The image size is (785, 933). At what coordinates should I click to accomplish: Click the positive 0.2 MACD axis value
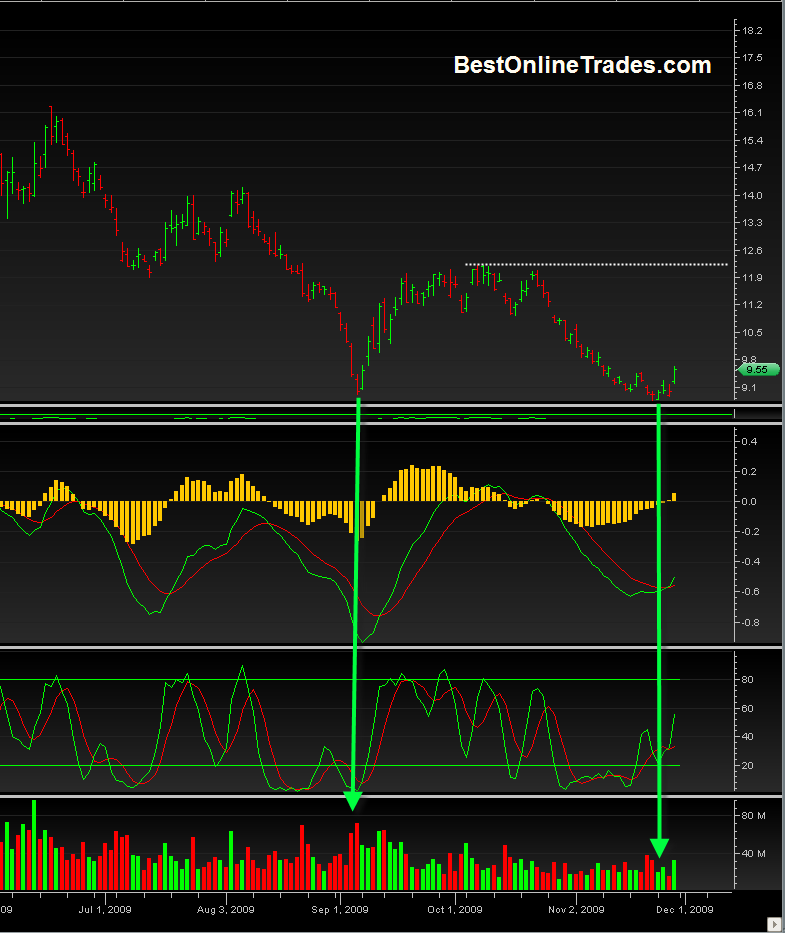click(749, 472)
